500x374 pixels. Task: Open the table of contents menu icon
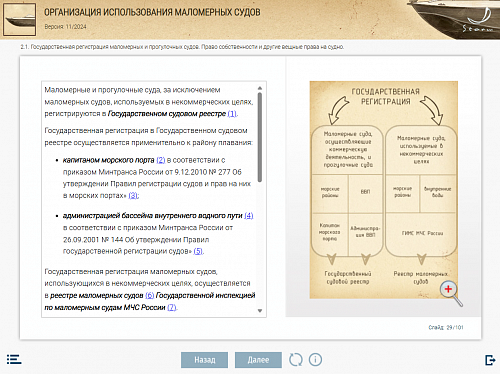[x=14, y=359]
